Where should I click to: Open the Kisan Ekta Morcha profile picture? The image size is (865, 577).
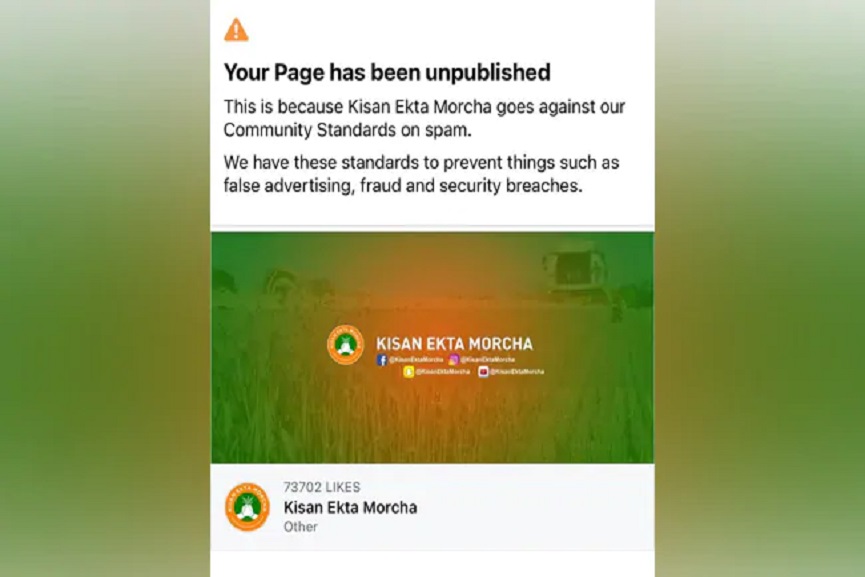point(247,507)
